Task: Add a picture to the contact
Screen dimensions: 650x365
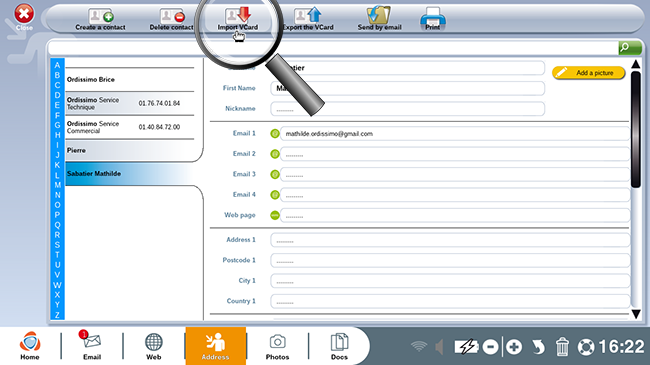Action: (588, 73)
